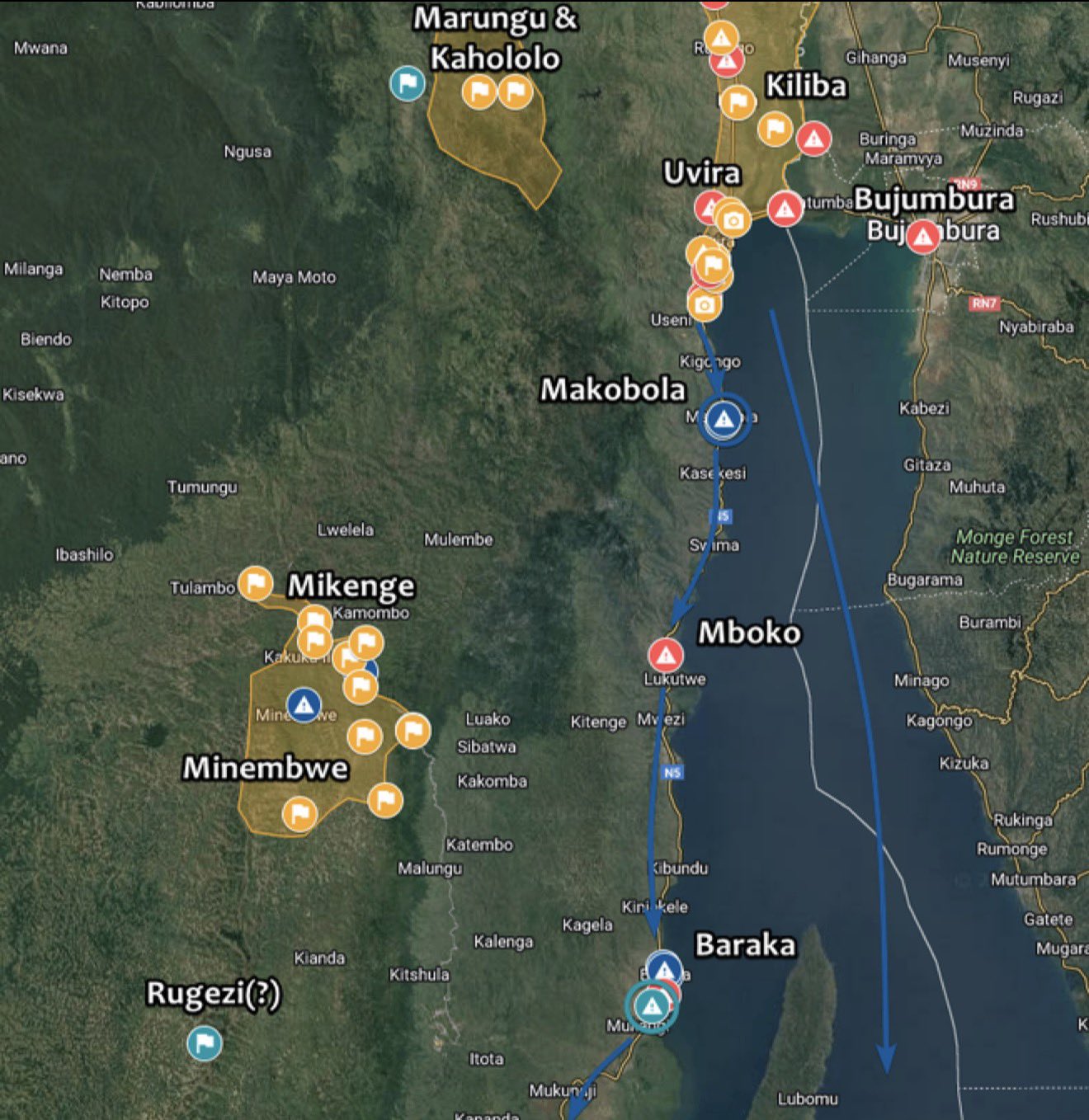This screenshot has width=1089, height=1120.
Task: Open the blue circled warning marker at Makobola
Action: coord(724,419)
